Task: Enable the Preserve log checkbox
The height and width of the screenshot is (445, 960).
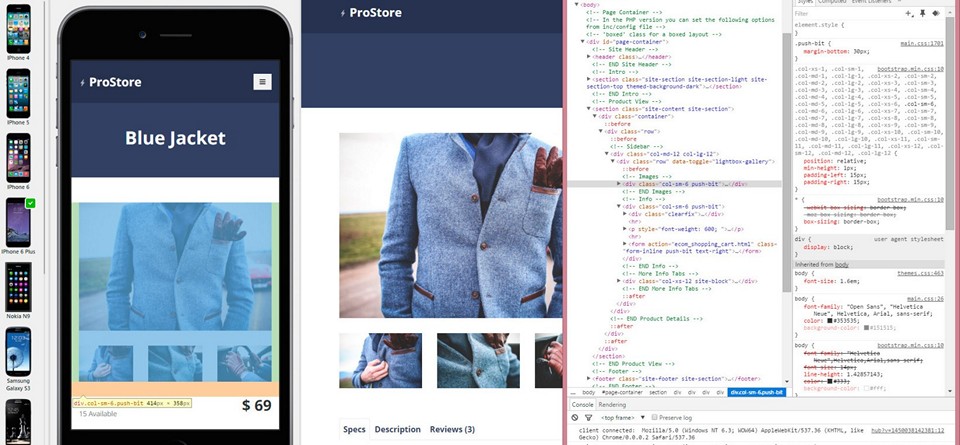Action: (x=655, y=417)
